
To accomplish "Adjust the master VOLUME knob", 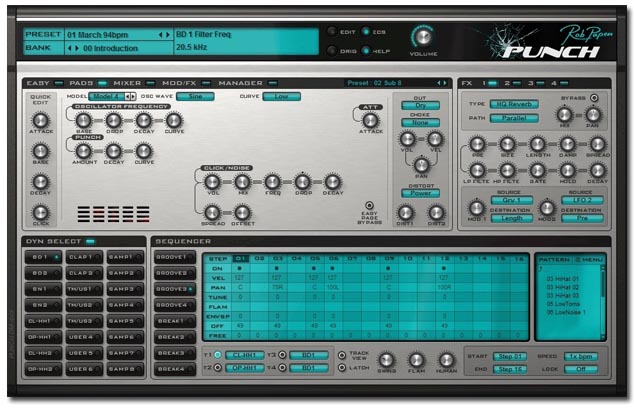I will coord(423,37).
